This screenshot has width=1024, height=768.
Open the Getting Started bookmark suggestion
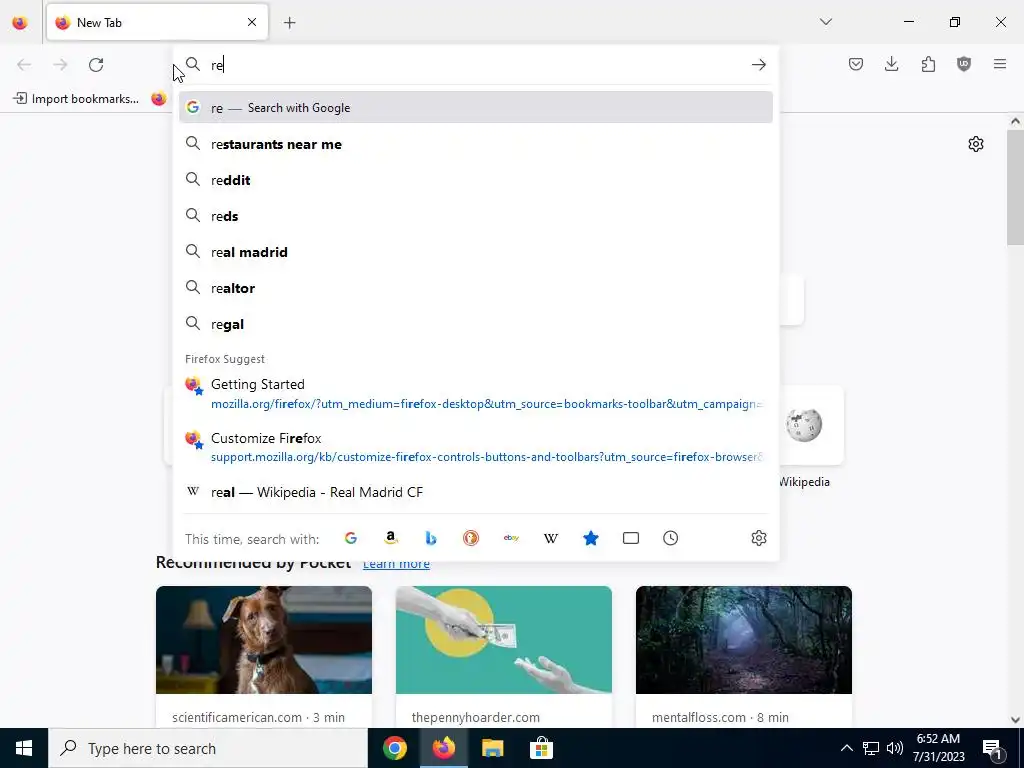point(475,394)
